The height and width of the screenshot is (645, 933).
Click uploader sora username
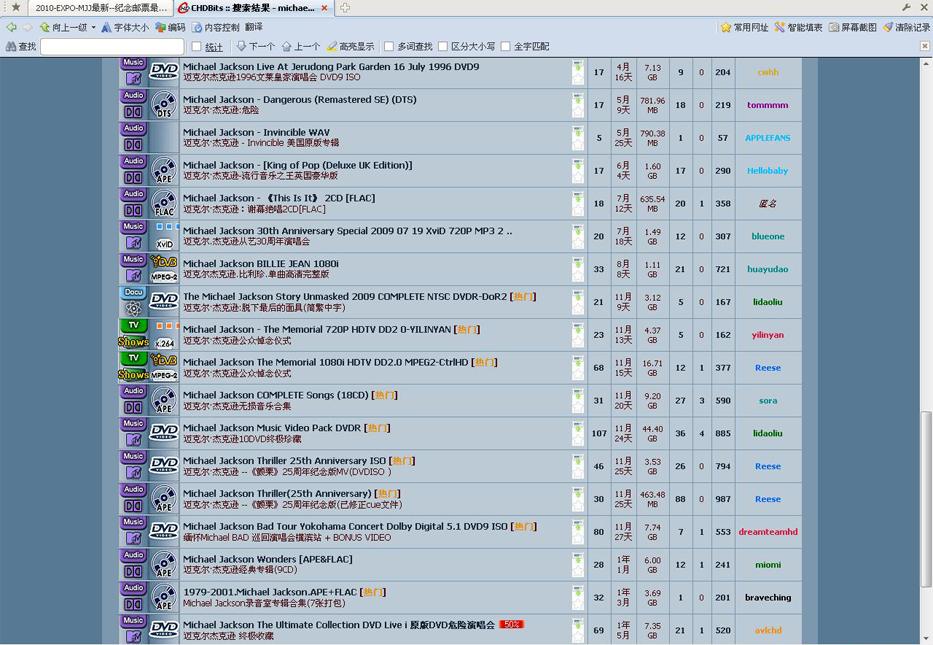(768, 400)
